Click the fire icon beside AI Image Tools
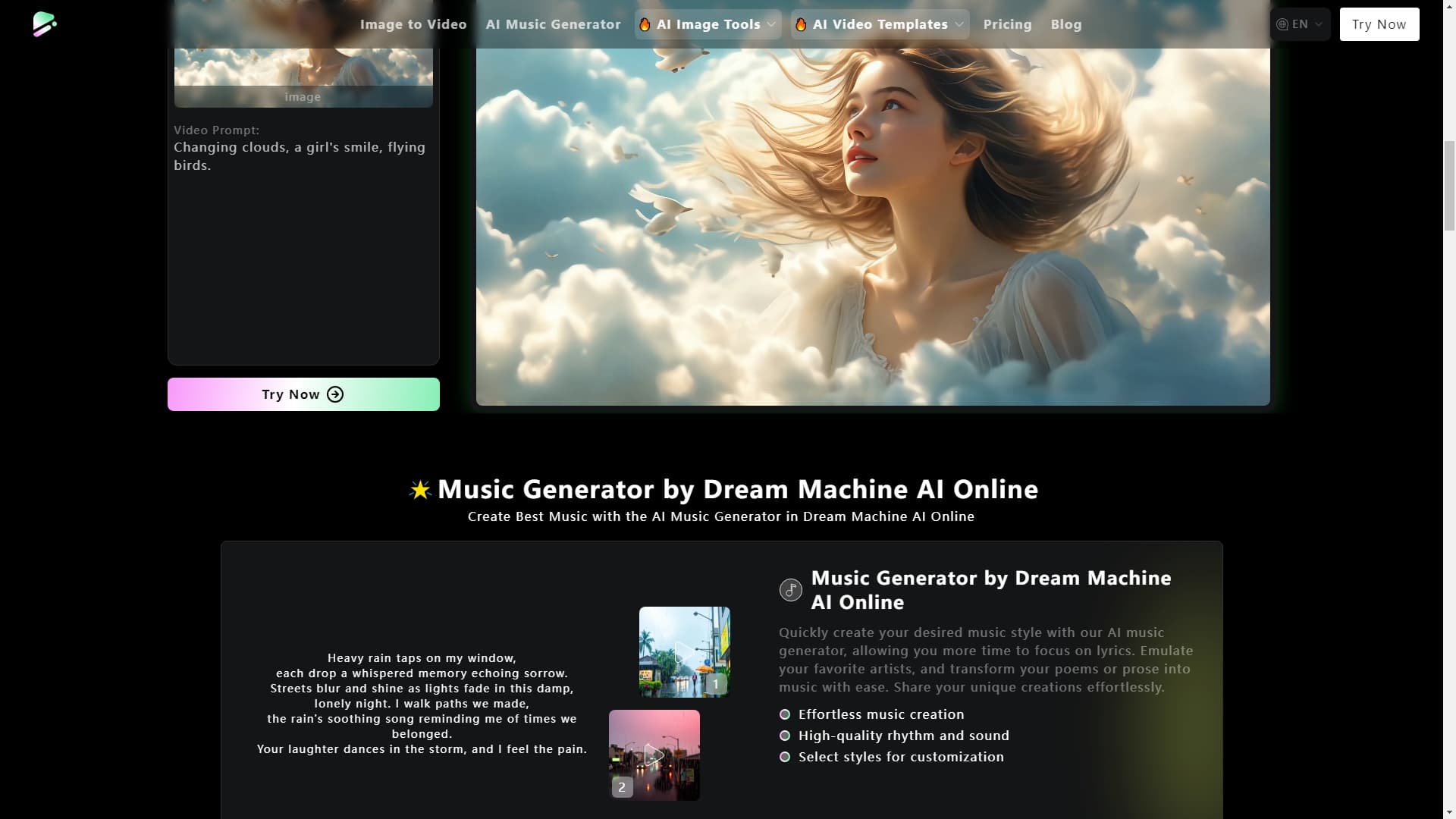Screen dimensions: 1456x819 [x=645, y=24]
